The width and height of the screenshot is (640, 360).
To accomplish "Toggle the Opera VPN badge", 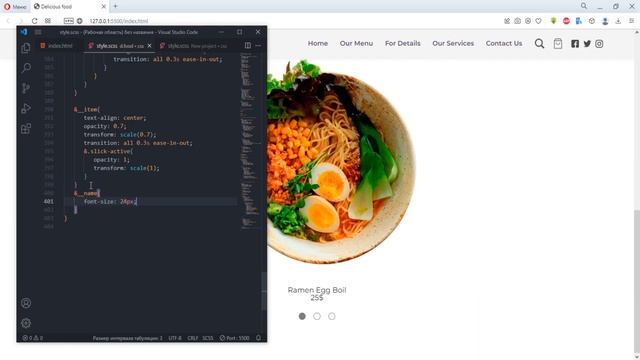I will pos(69,21).
